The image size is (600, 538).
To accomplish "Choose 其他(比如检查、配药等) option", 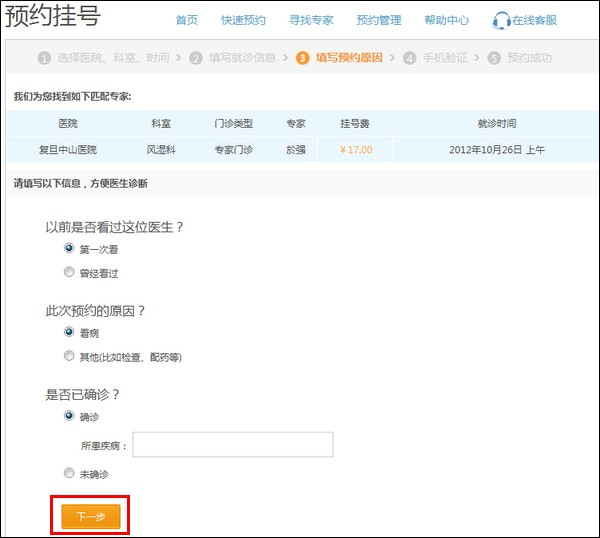I will coord(69,356).
